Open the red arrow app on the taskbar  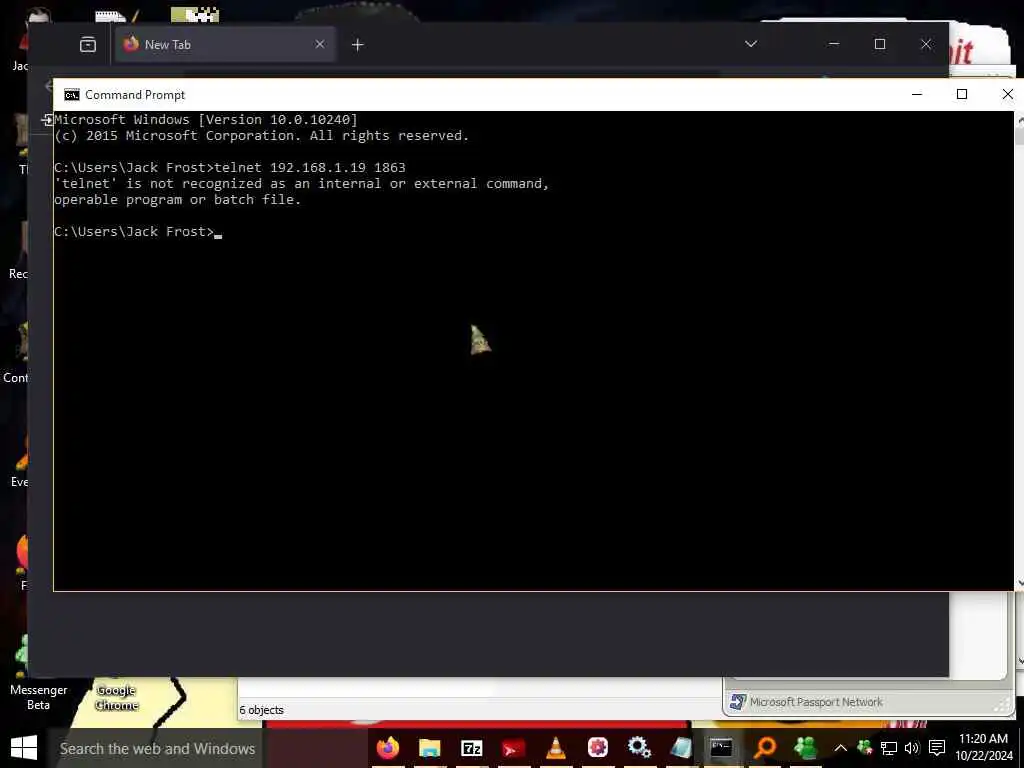(513, 748)
